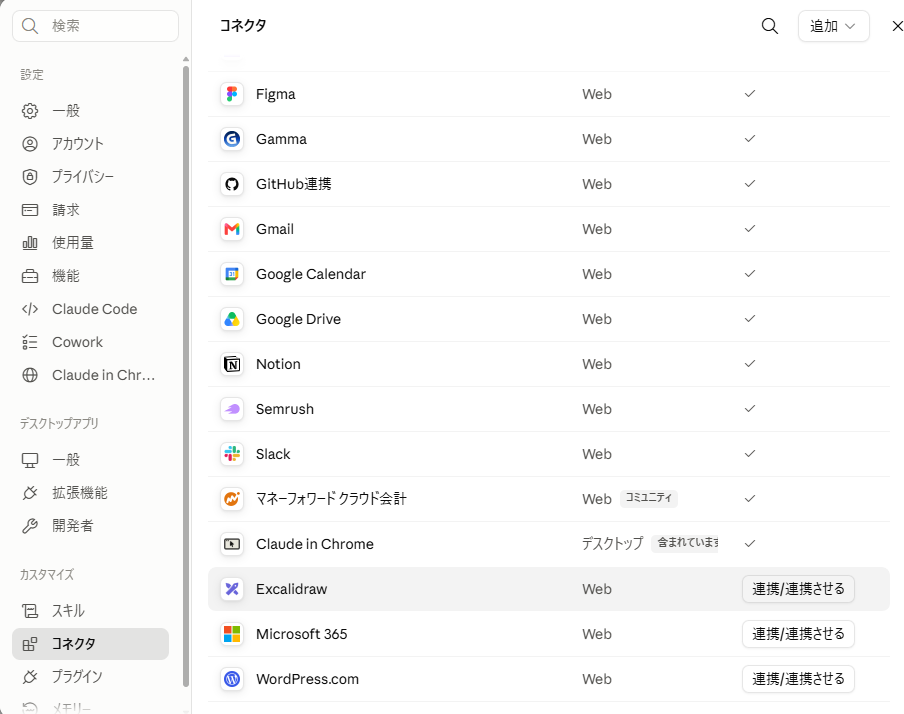
Task: Click the Semrush name text
Action: pyautogui.click(x=285, y=409)
